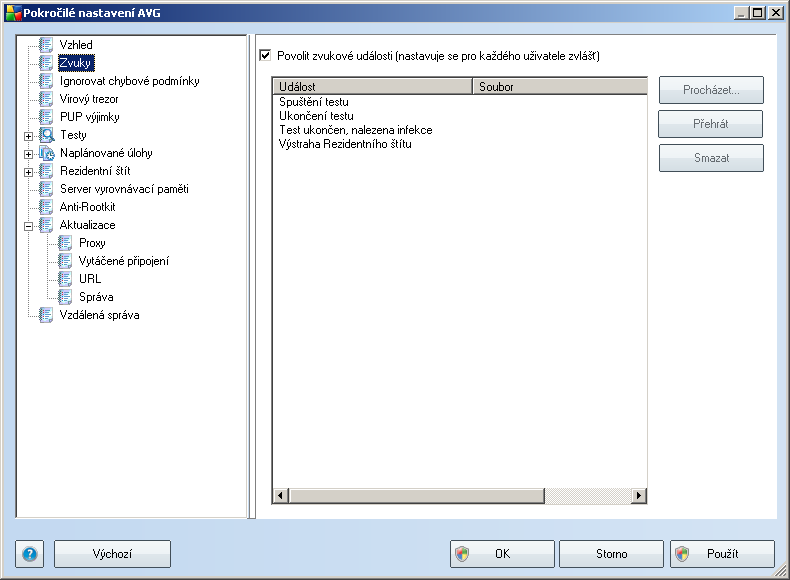Screen dimensions: 790x580
Task: Sort by the Událost column header
Action: tap(372, 87)
